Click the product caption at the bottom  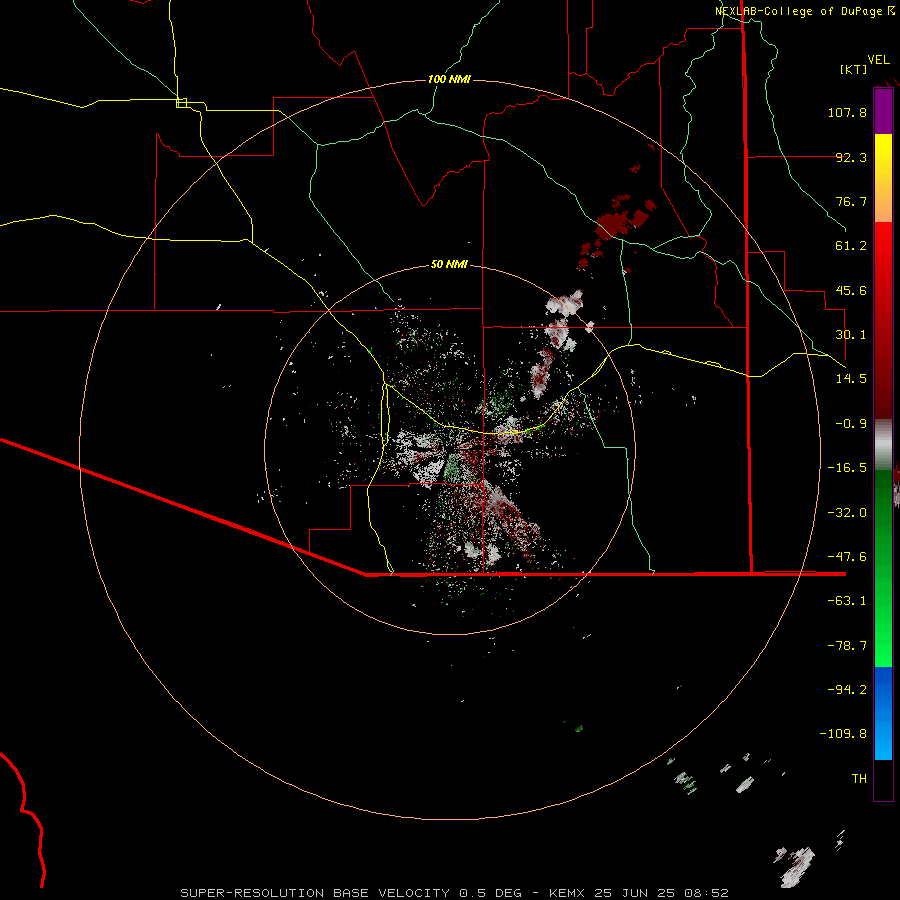tap(455, 893)
